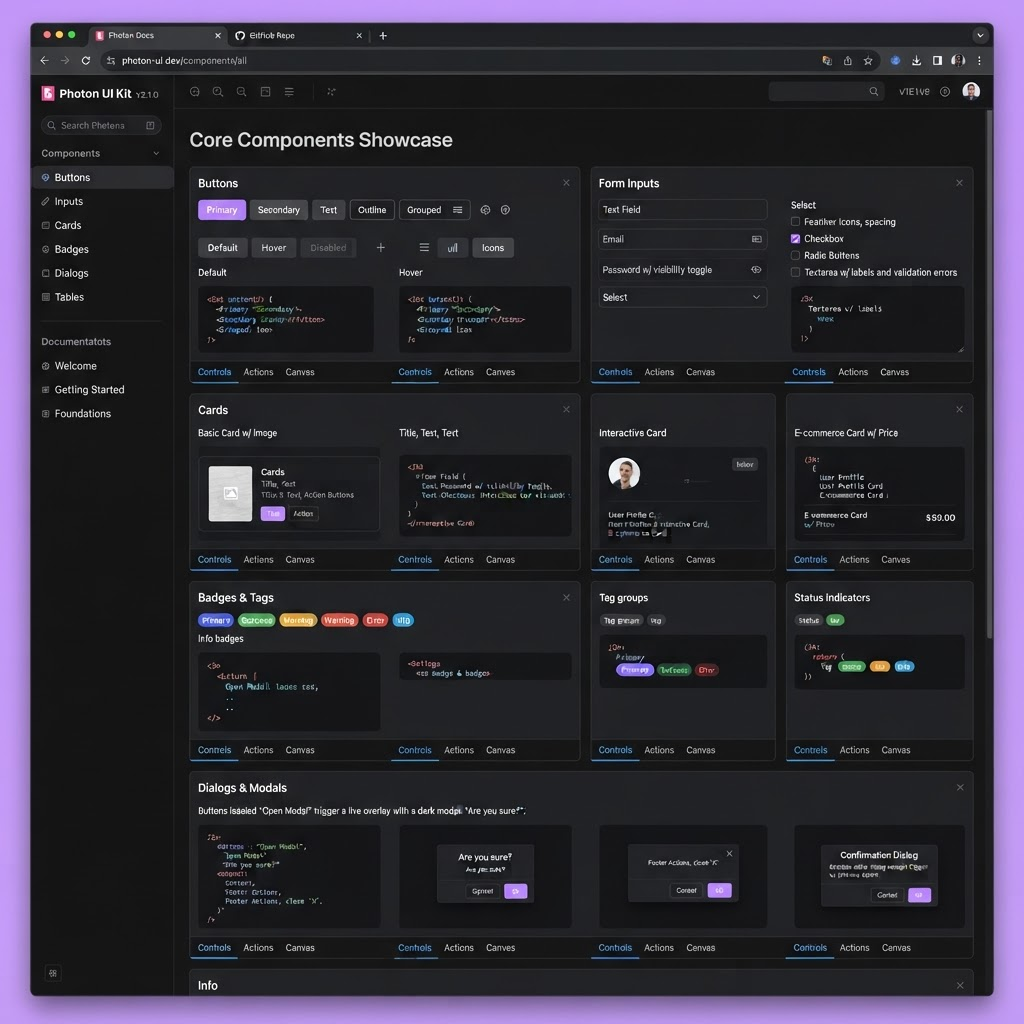Switch to Actions tab under Default buttons
Image resolution: width=1024 pixels, height=1024 pixels.
point(259,372)
